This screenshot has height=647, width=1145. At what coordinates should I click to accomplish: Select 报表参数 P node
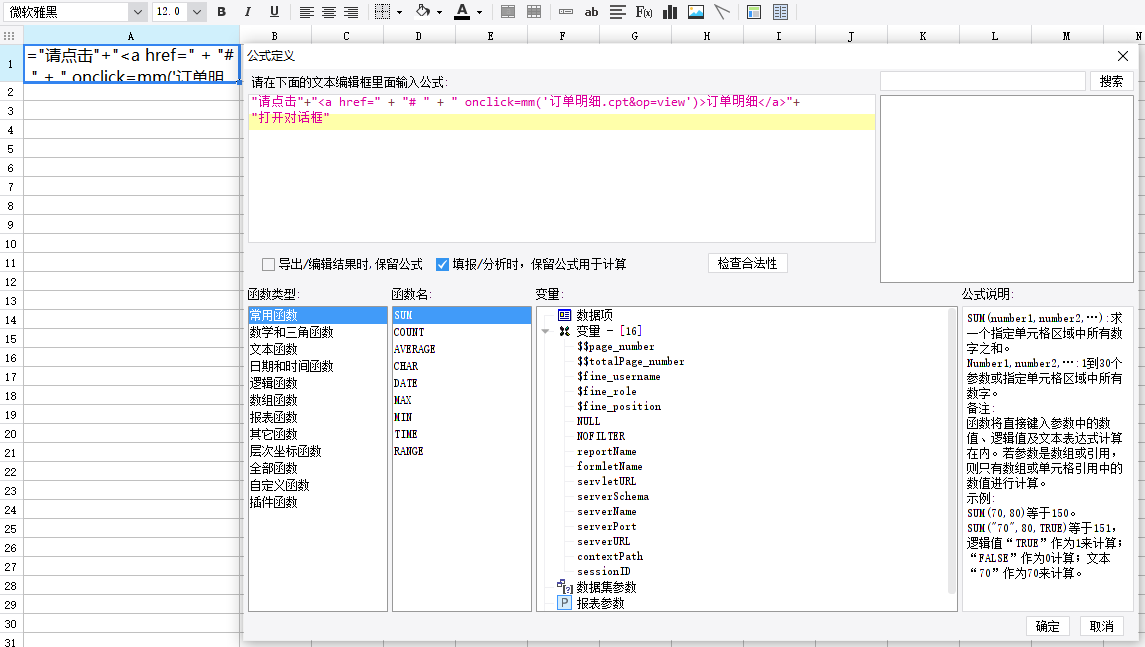[x=600, y=603]
